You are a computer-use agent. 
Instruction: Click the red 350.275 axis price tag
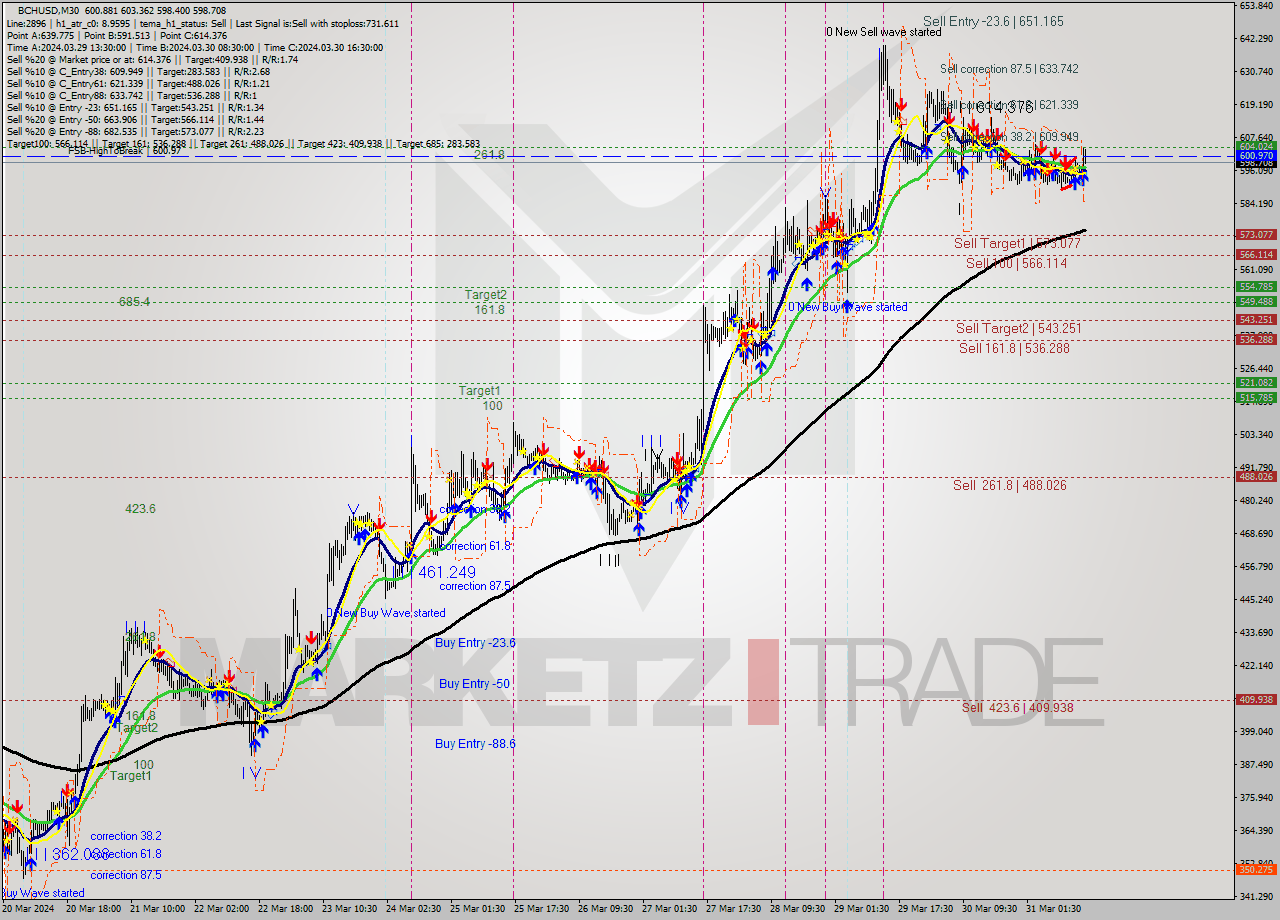click(x=1256, y=870)
